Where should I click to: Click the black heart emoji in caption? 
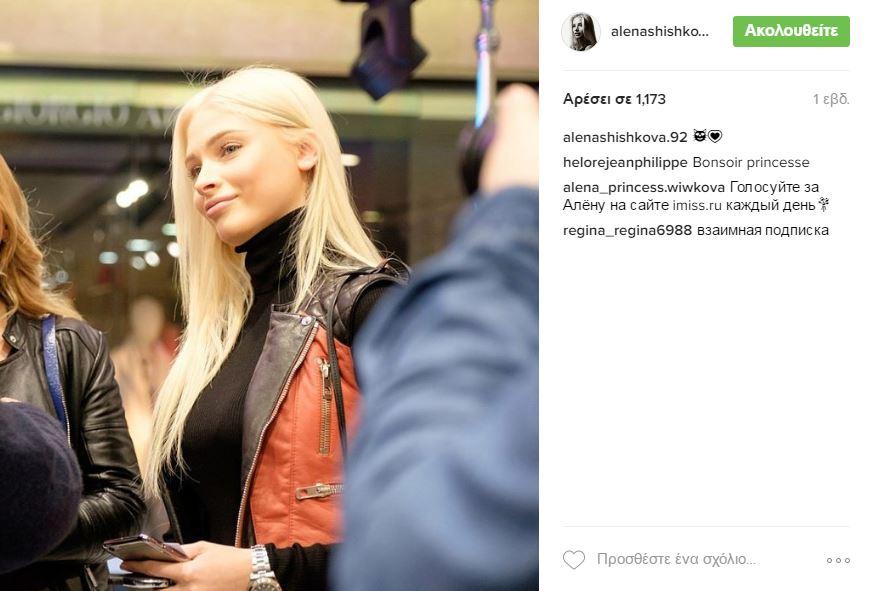715,136
